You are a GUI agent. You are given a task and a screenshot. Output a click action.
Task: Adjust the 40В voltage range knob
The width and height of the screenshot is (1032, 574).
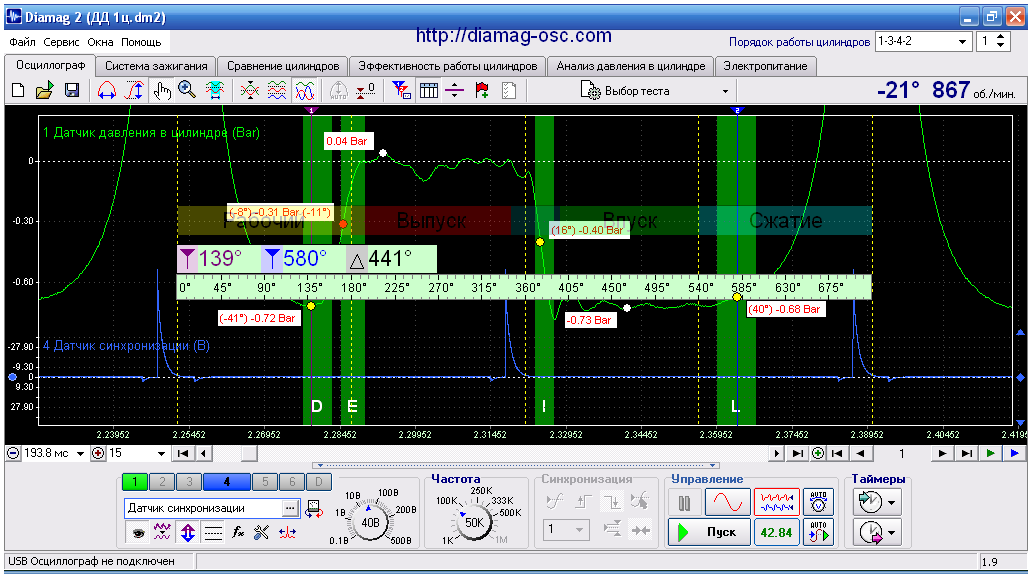pos(370,523)
